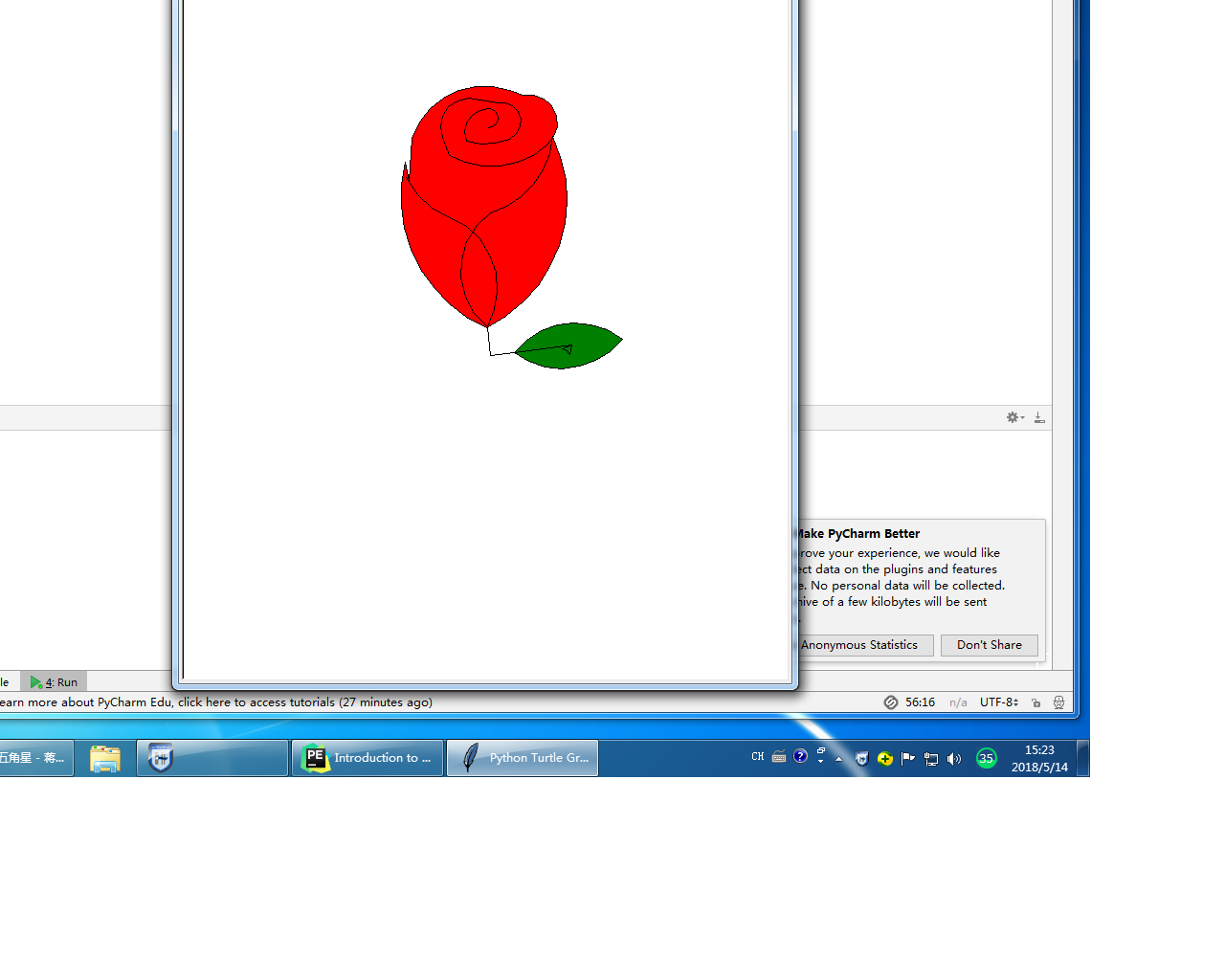Click the shield security tray icon

point(862,759)
